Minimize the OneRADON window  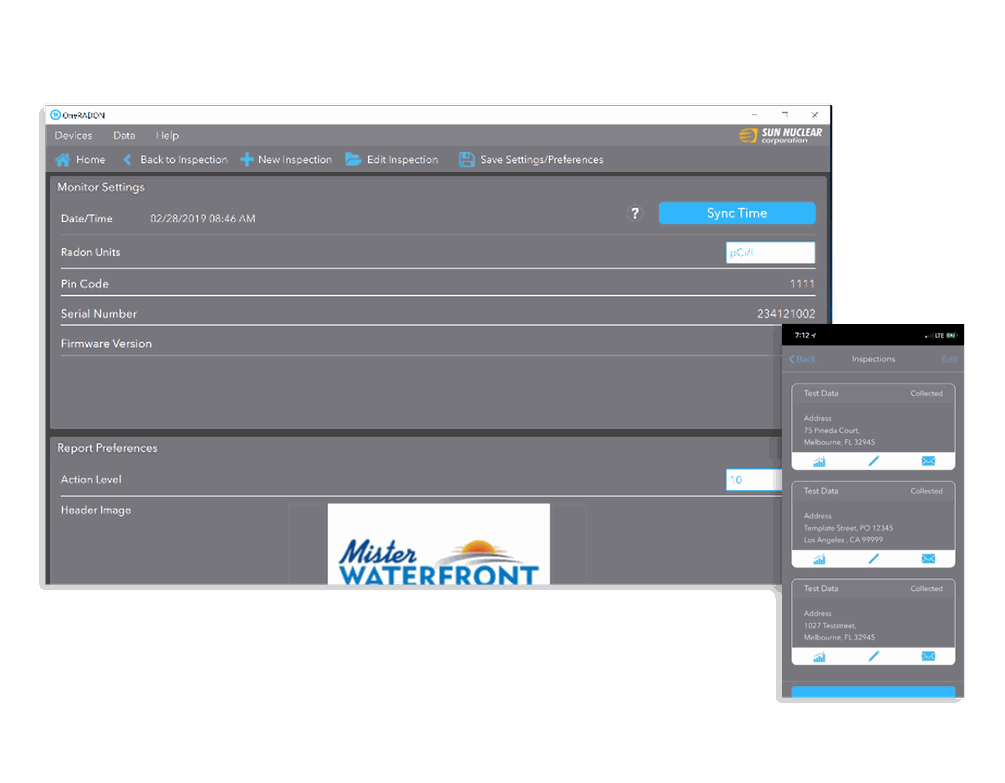click(754, 115)
